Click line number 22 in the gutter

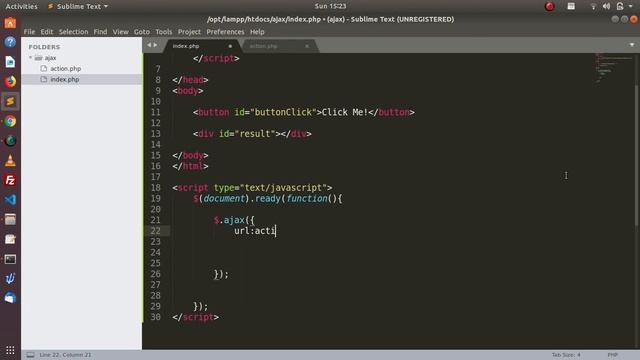[156, 231]
